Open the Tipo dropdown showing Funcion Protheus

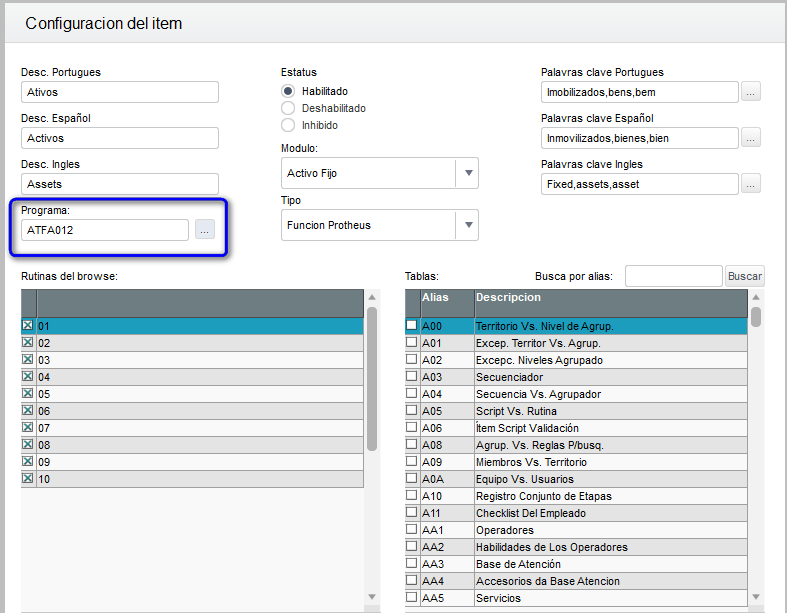[x=379, y=225]
